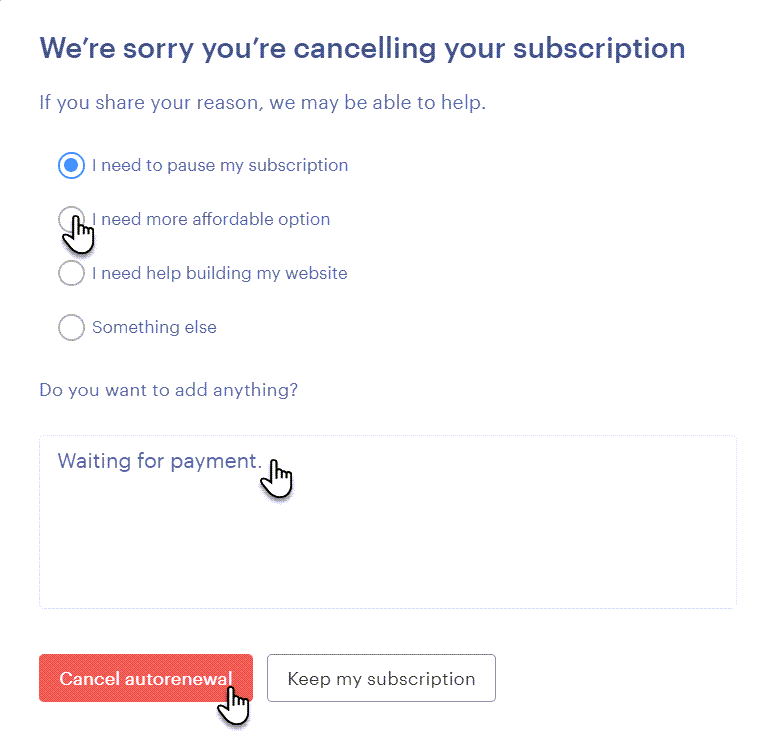The height and width of the screenshot is (732, 777).
Task: Pick the 'Something else' radio button
Action: [71, 327]
